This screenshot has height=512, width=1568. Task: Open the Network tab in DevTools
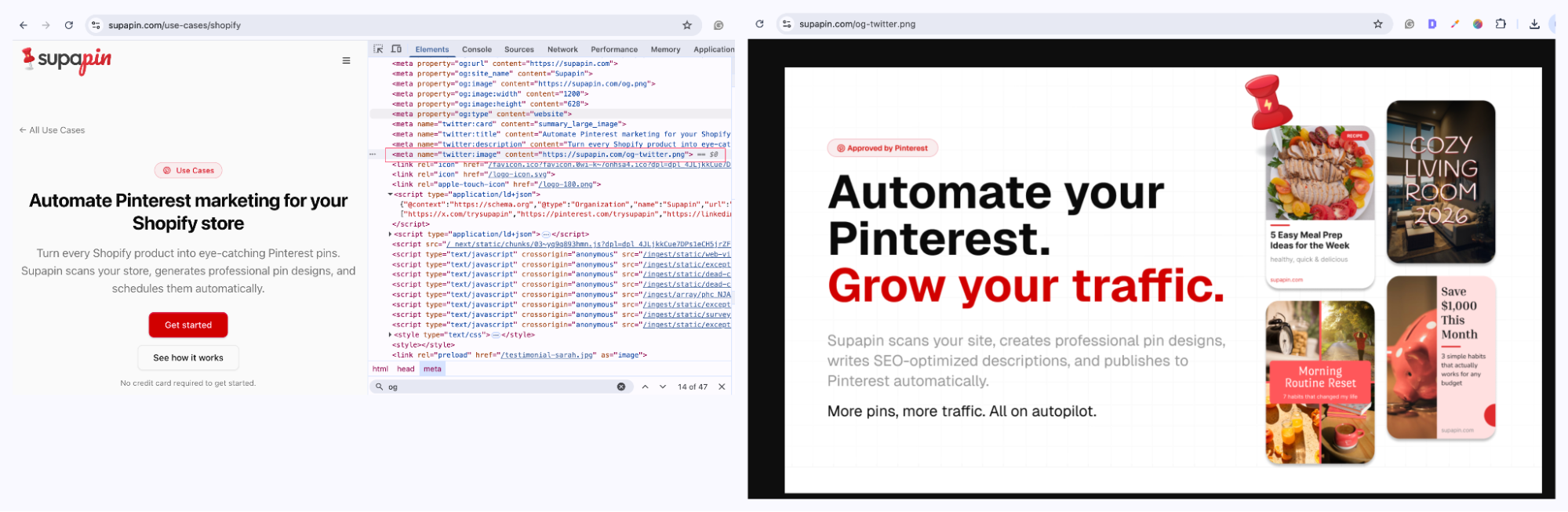click(562, 49)
